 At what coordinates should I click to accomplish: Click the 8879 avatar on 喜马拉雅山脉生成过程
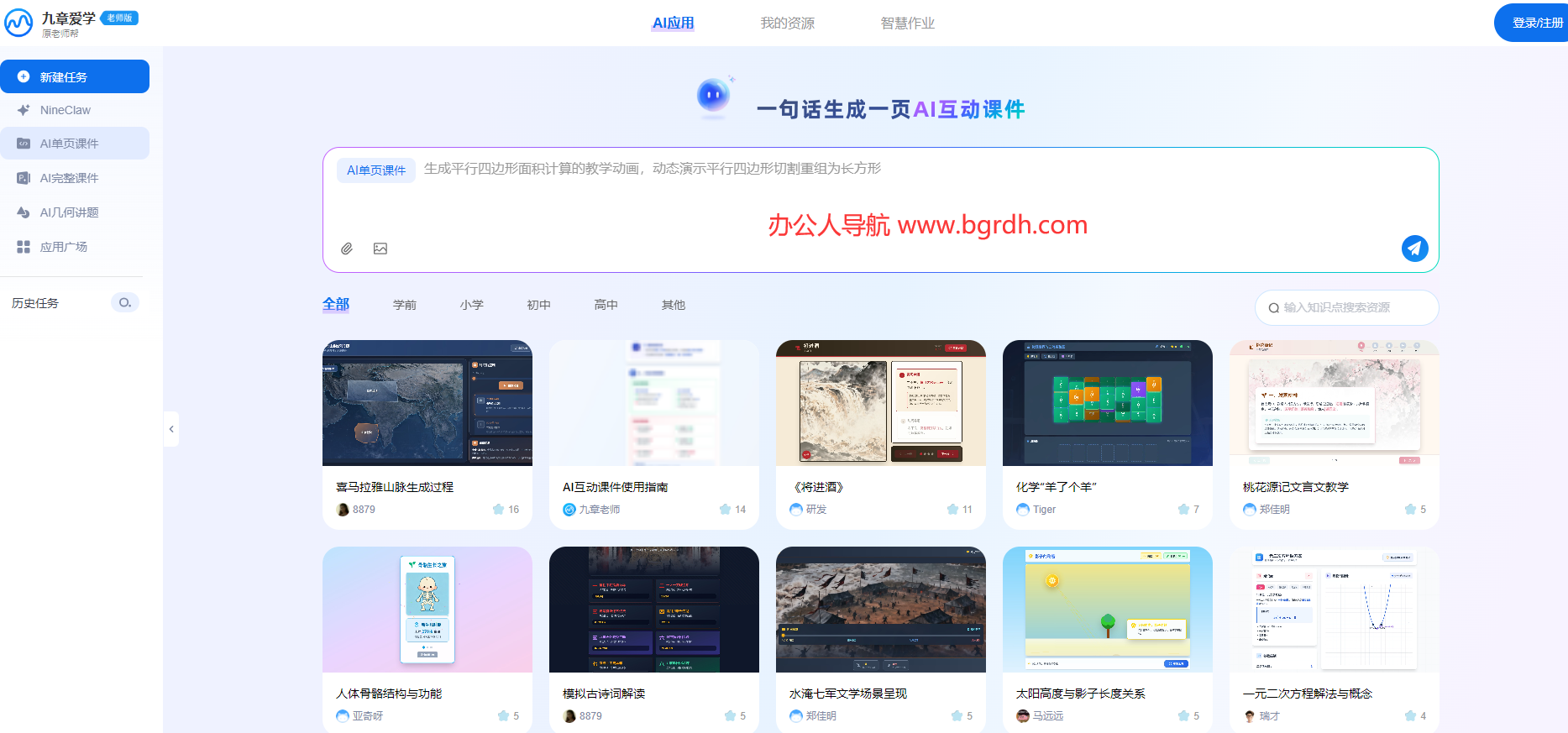click(x=343, y=510)
